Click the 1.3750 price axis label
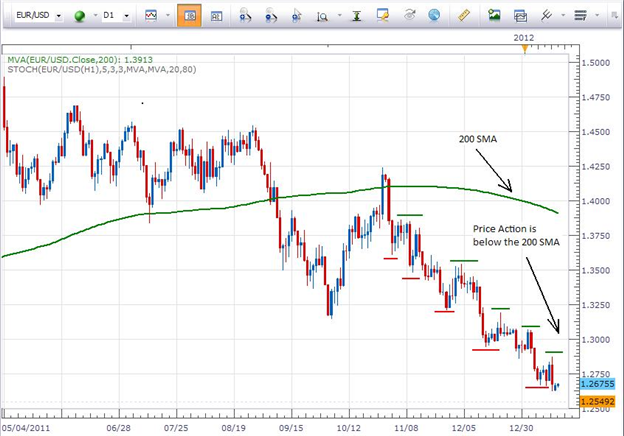 596,236
